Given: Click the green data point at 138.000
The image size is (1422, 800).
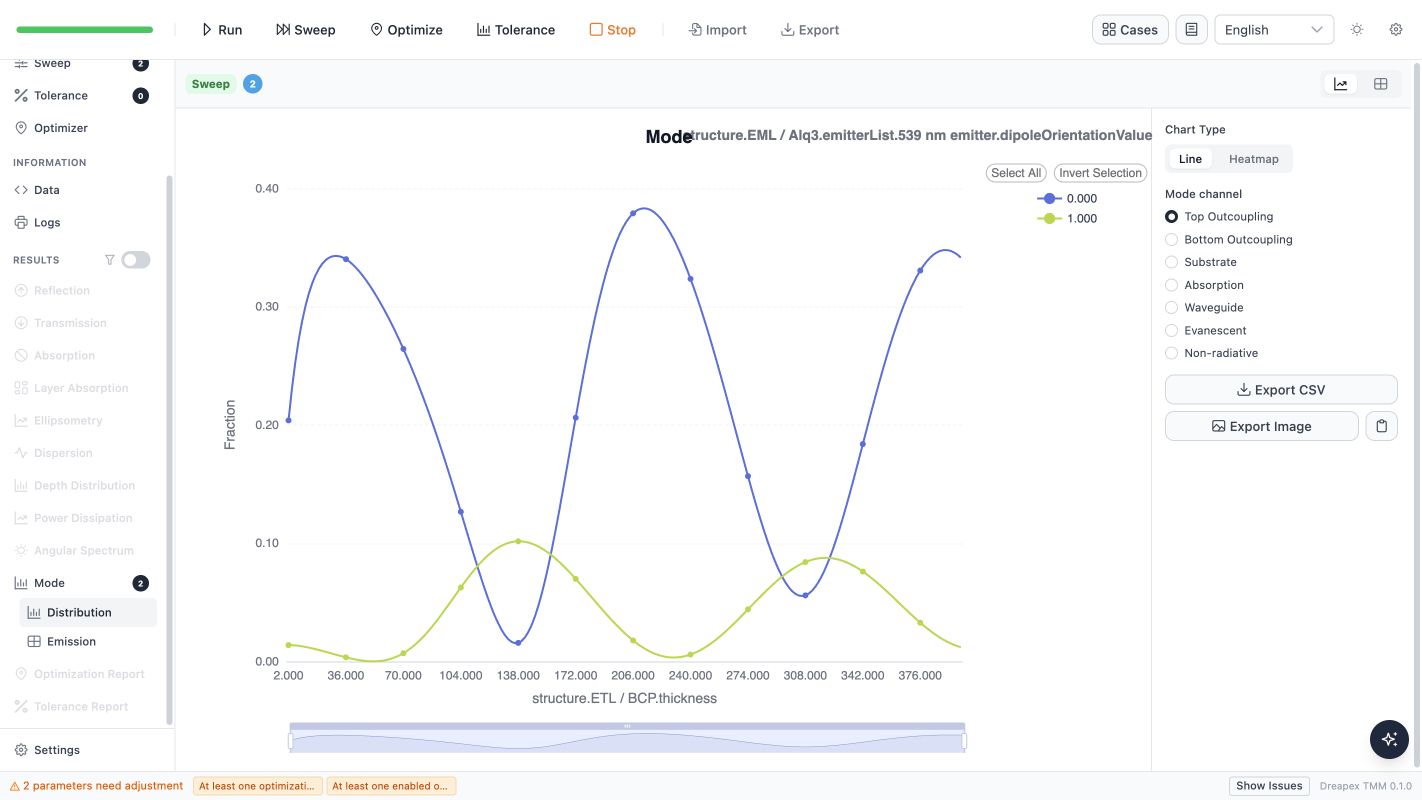Looking at the screenshot, I should pyautogui.click(x=518, y=541).
